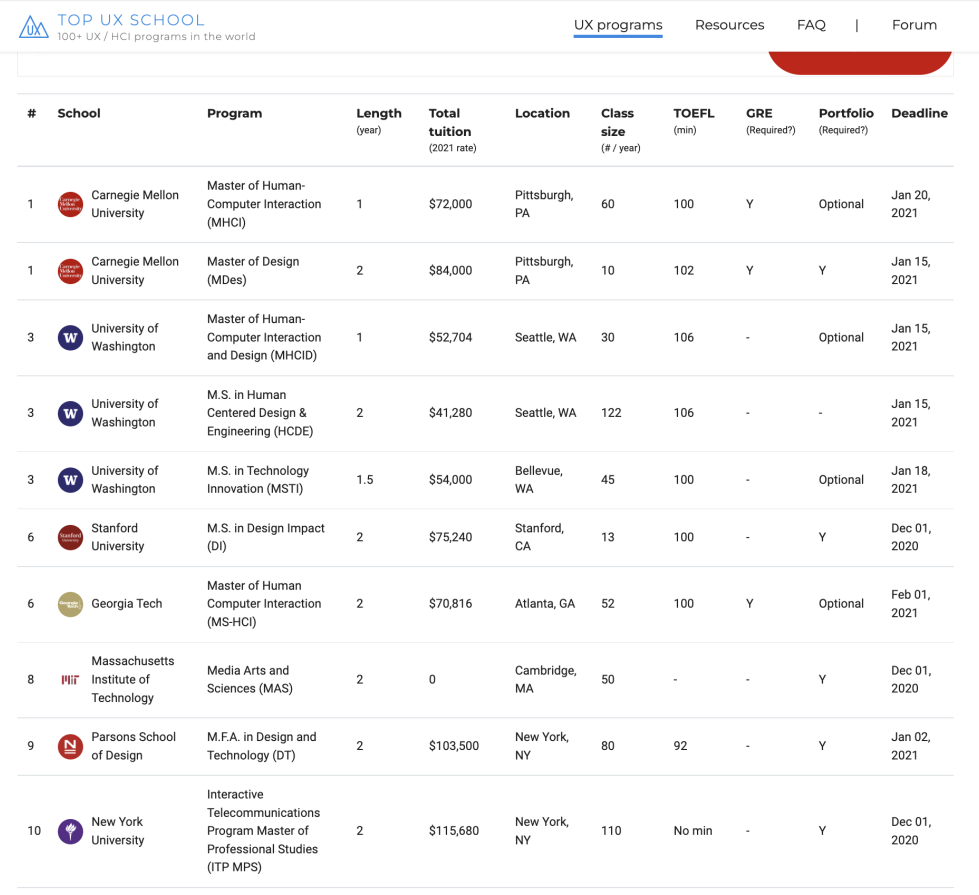This screenshot has width=979, height=895.
Task: Click the Location column header
Action: (543, 113)
